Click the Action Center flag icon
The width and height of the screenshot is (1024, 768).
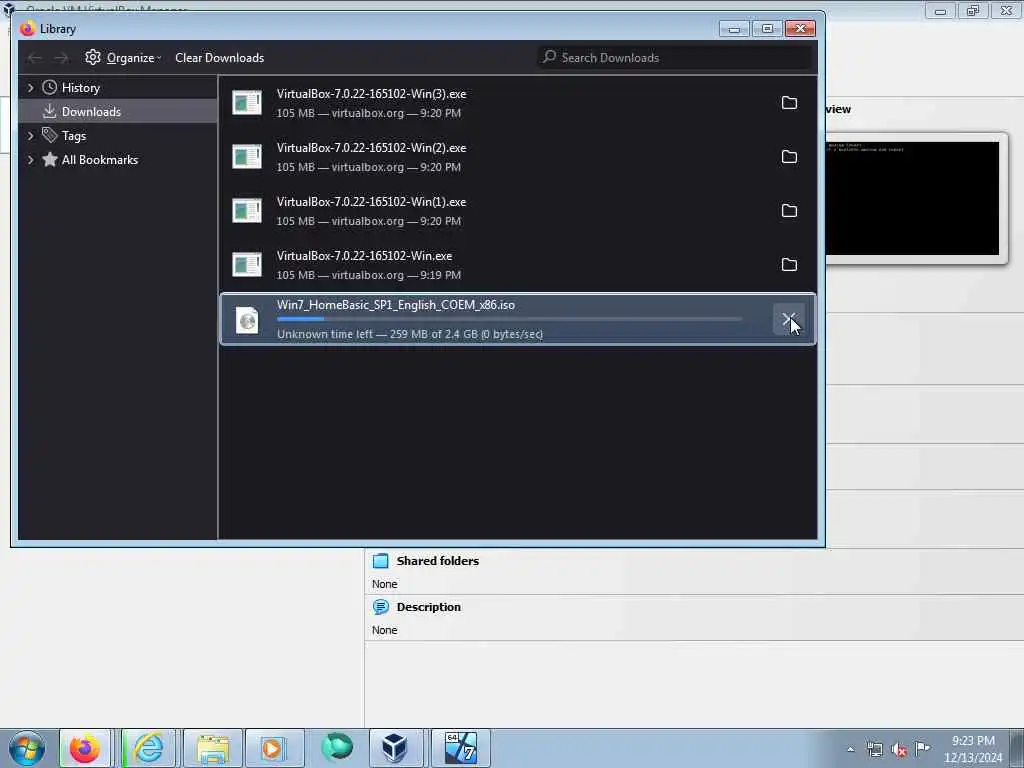(x=922, y=749)
